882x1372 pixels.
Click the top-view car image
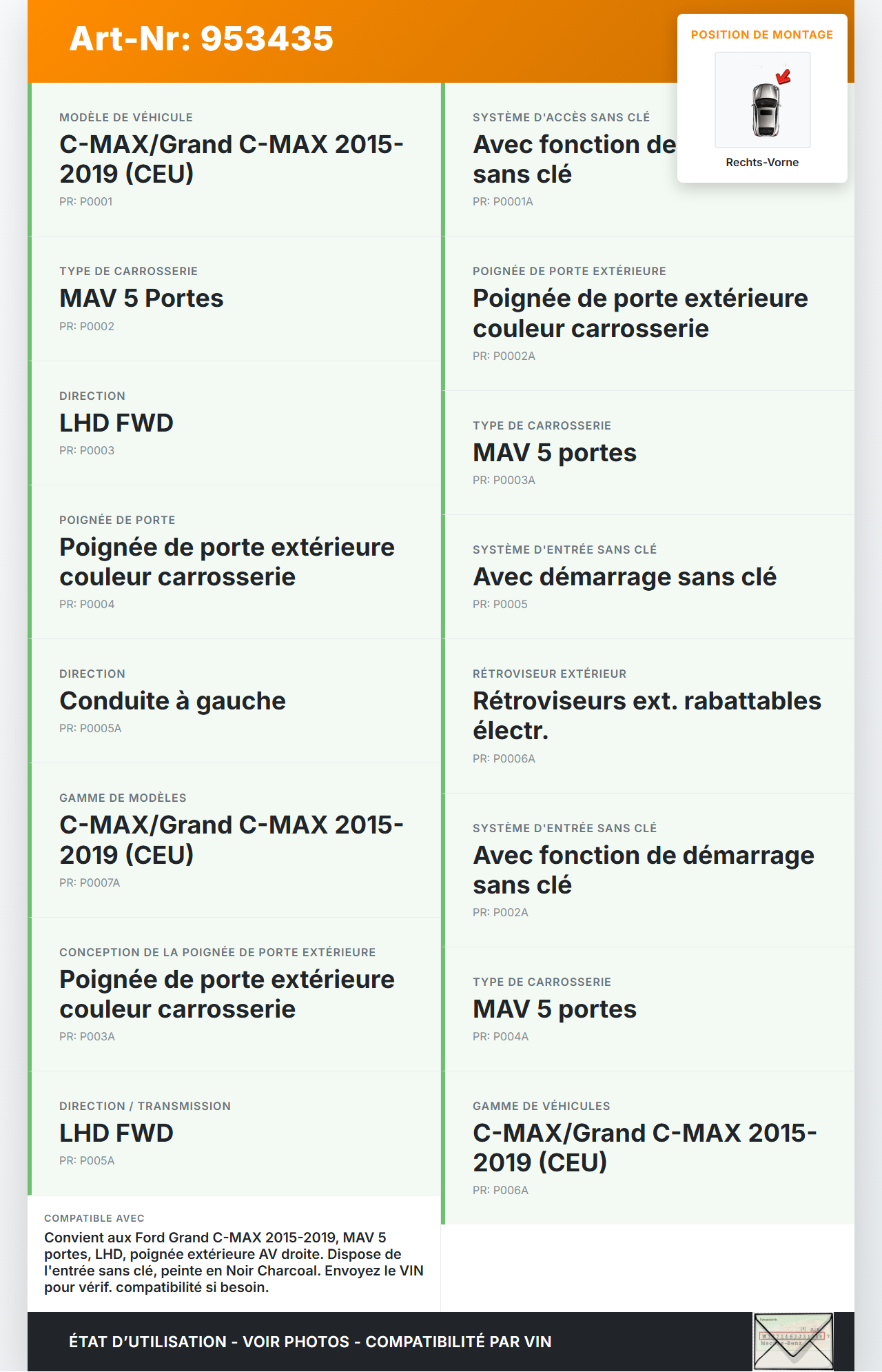click(x=764, y=109)
